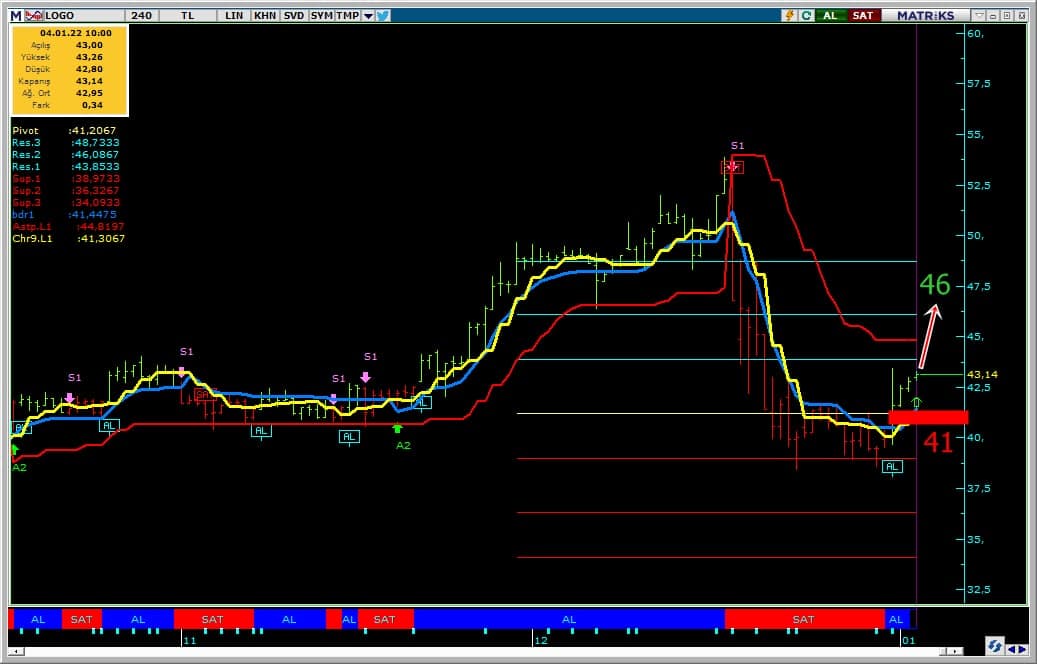The height and width of the screenshot is (664, 1037).
Task: Select the SVD toolbar item
Action: click(x=293, y=15)
